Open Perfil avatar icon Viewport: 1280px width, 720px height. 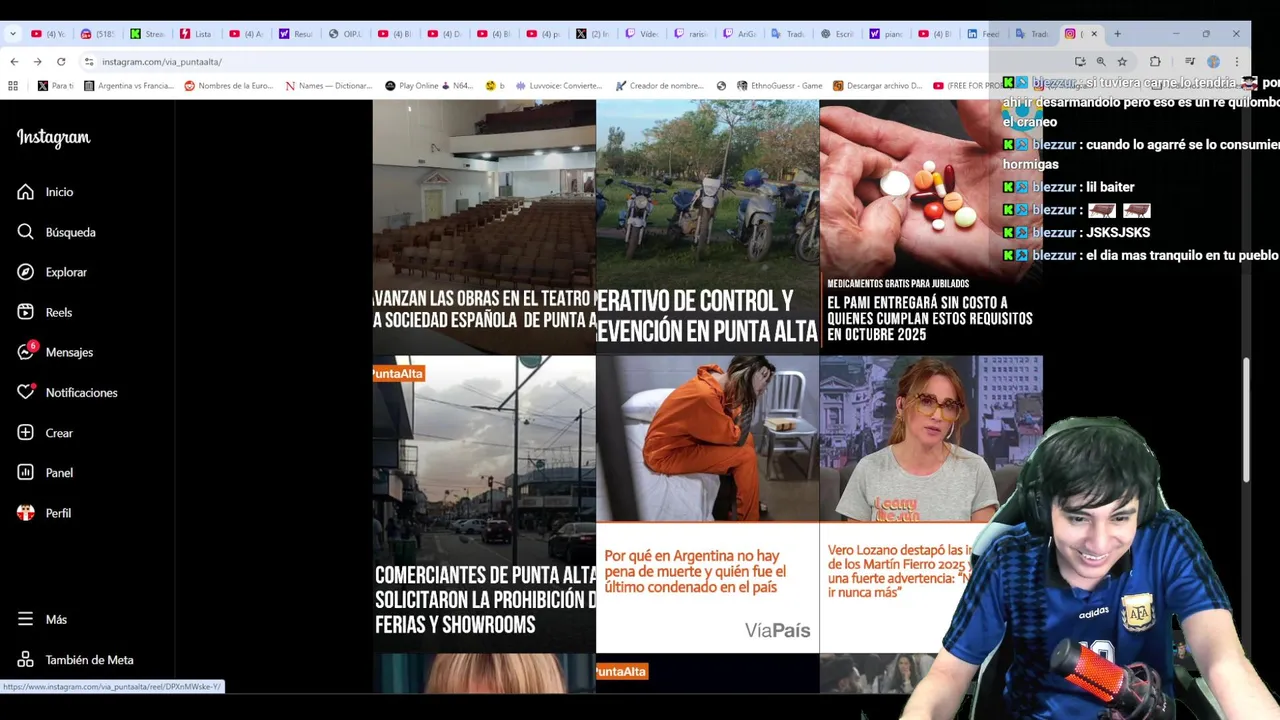[26, 513]
